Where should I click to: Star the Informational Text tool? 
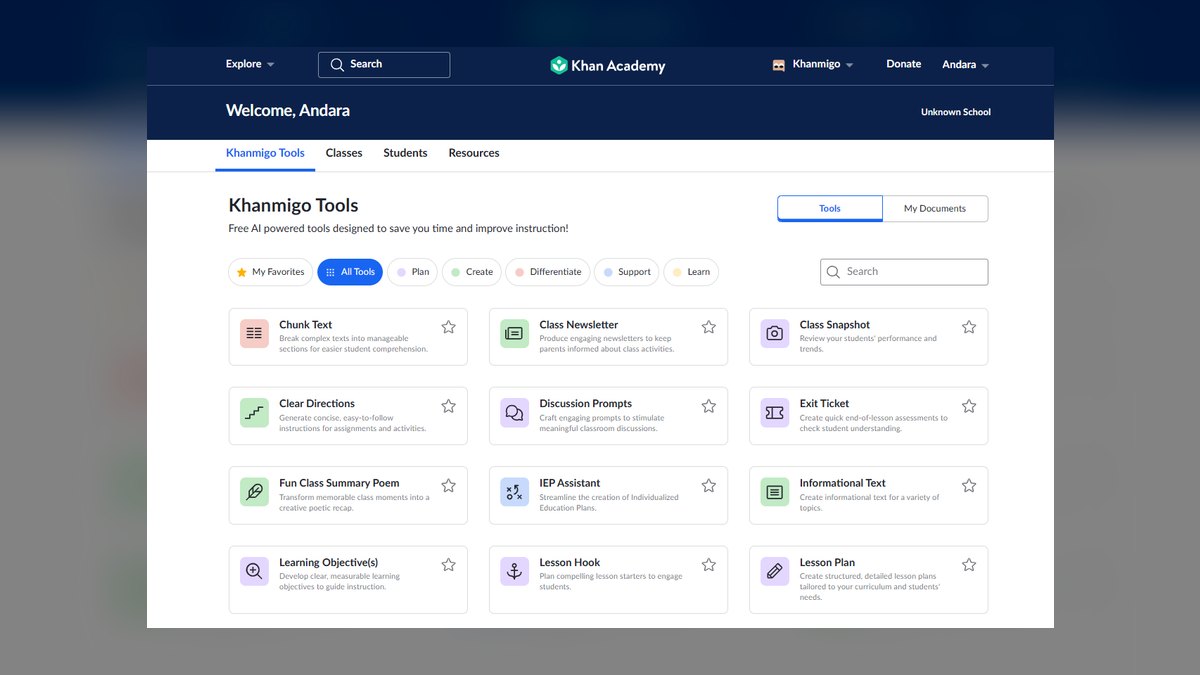pos(968,485)
